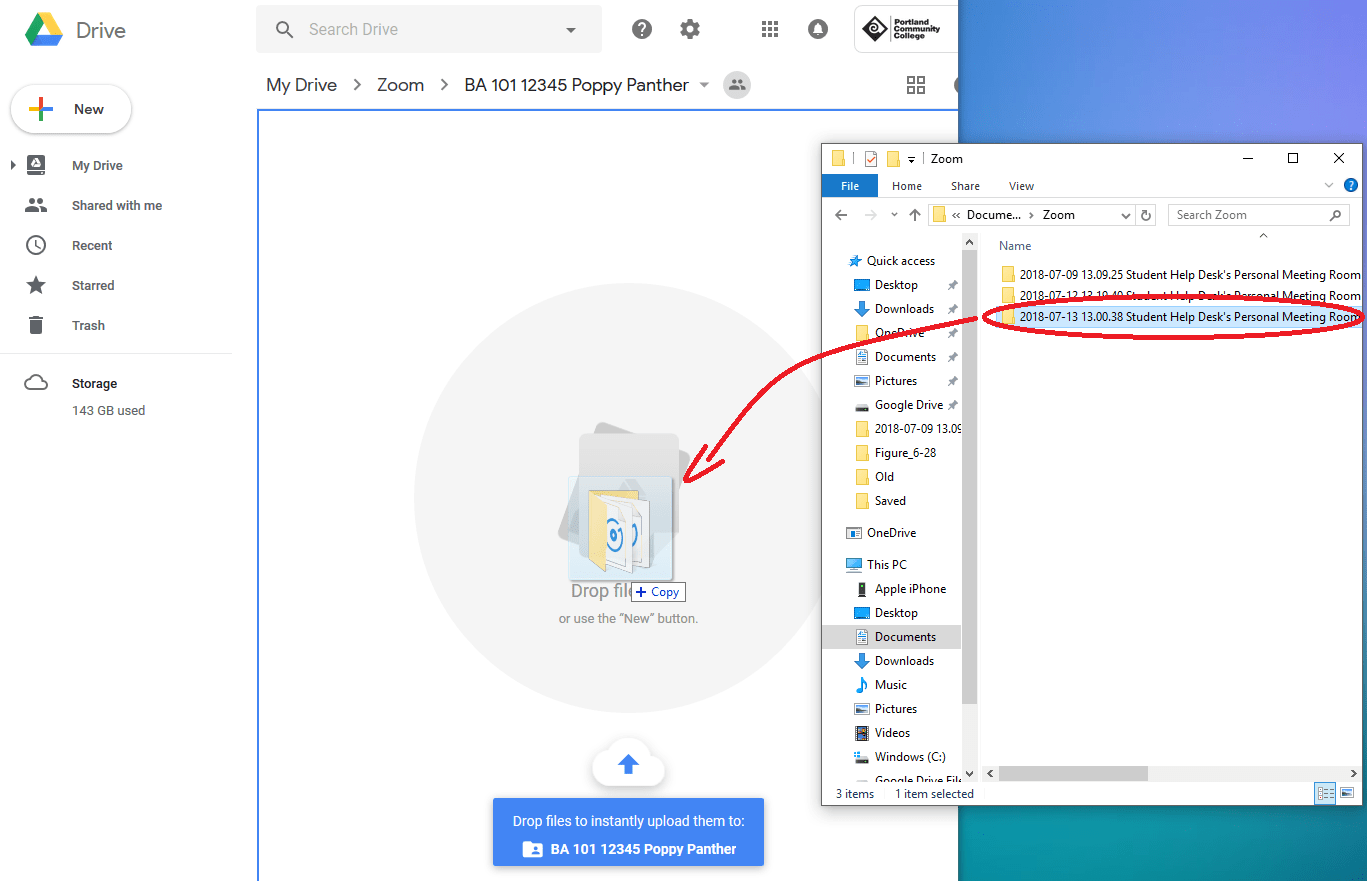Screen dimensions: 1367x881
Task: Click the New folder icon in Explorer title bar
Action: coord(893,158)
